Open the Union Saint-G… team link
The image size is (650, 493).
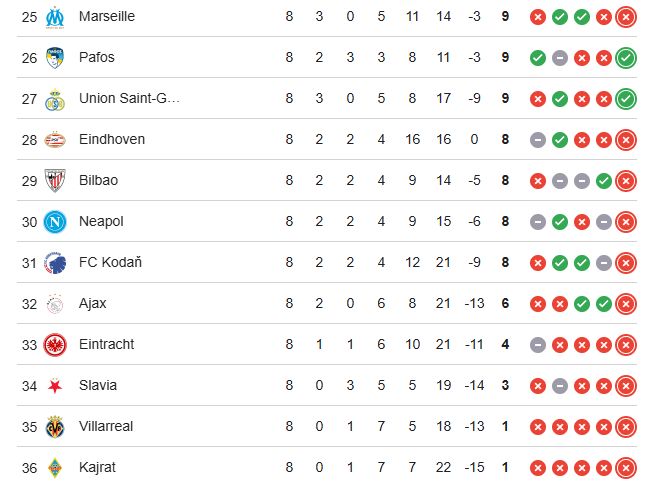tap(129, 99)
